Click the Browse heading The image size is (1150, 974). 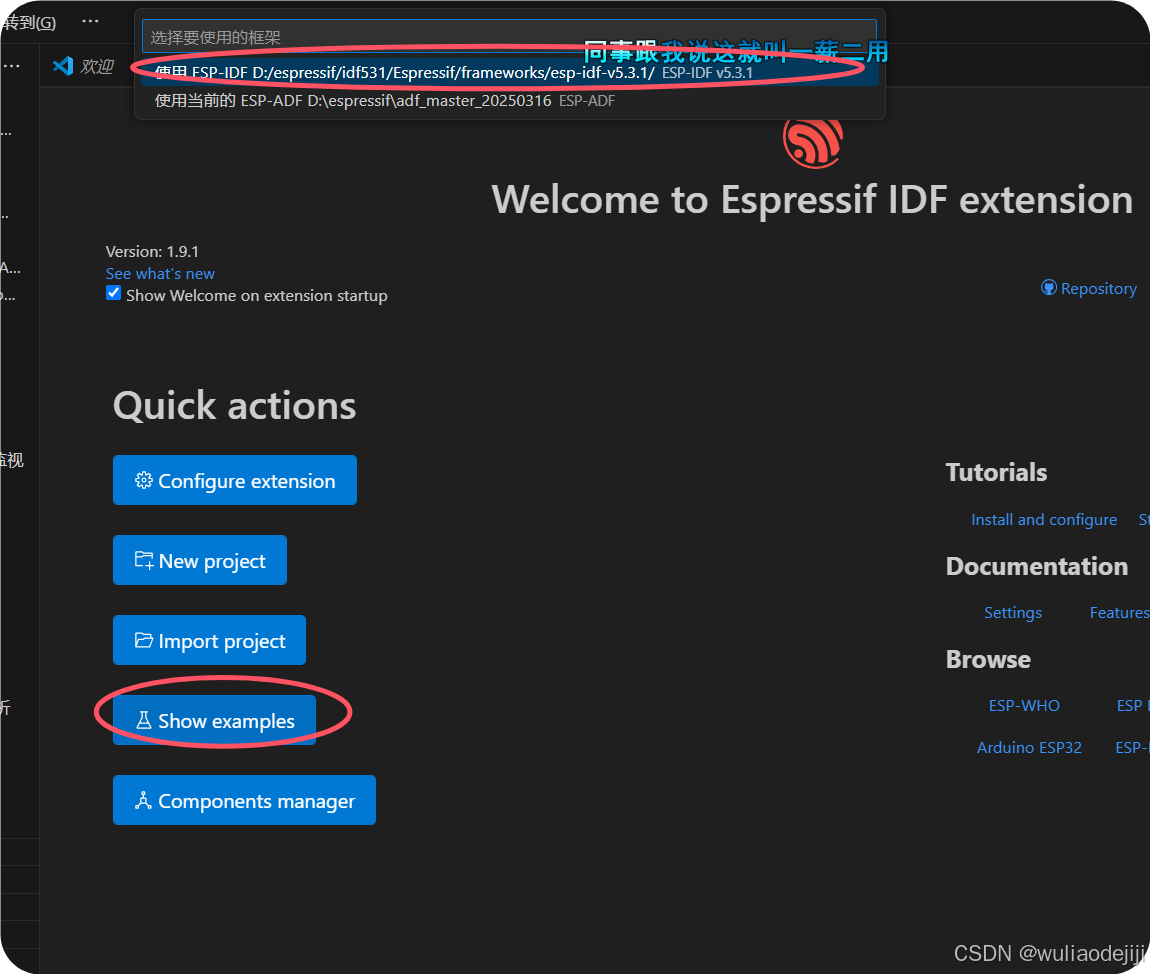[x=988, y=659]
